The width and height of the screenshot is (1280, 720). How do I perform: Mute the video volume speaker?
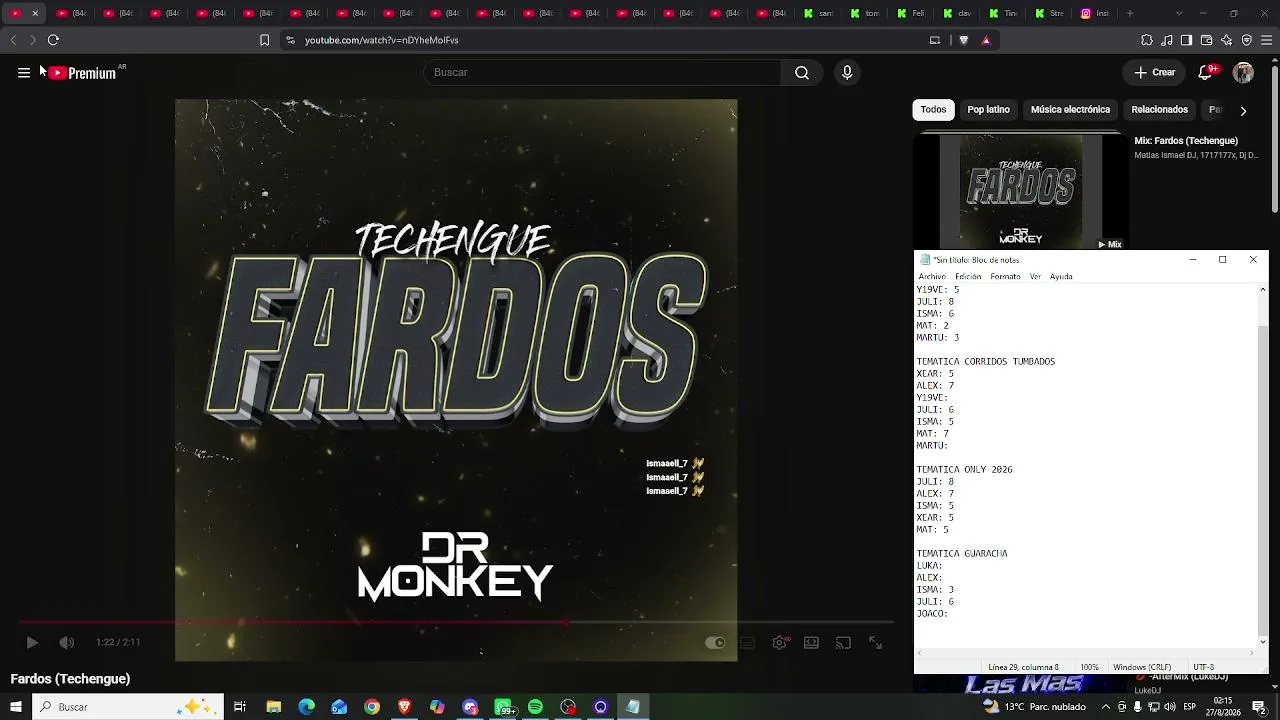point(66,643)
